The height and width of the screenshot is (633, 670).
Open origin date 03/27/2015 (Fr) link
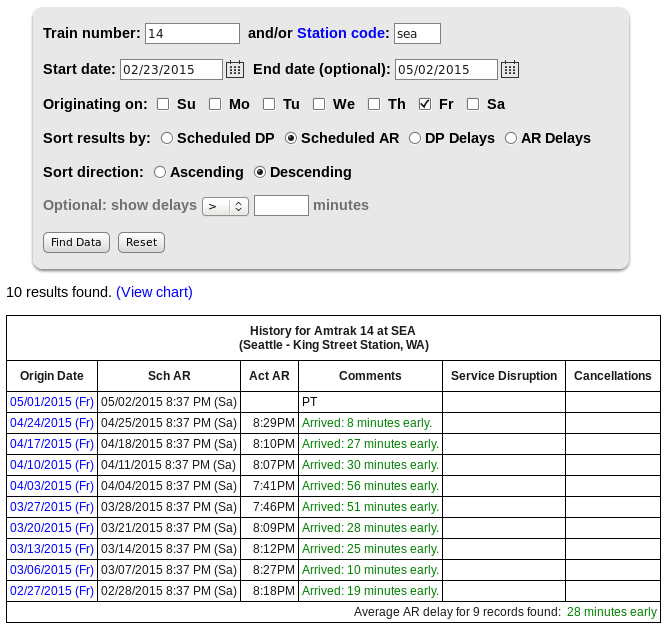point(52,506)
